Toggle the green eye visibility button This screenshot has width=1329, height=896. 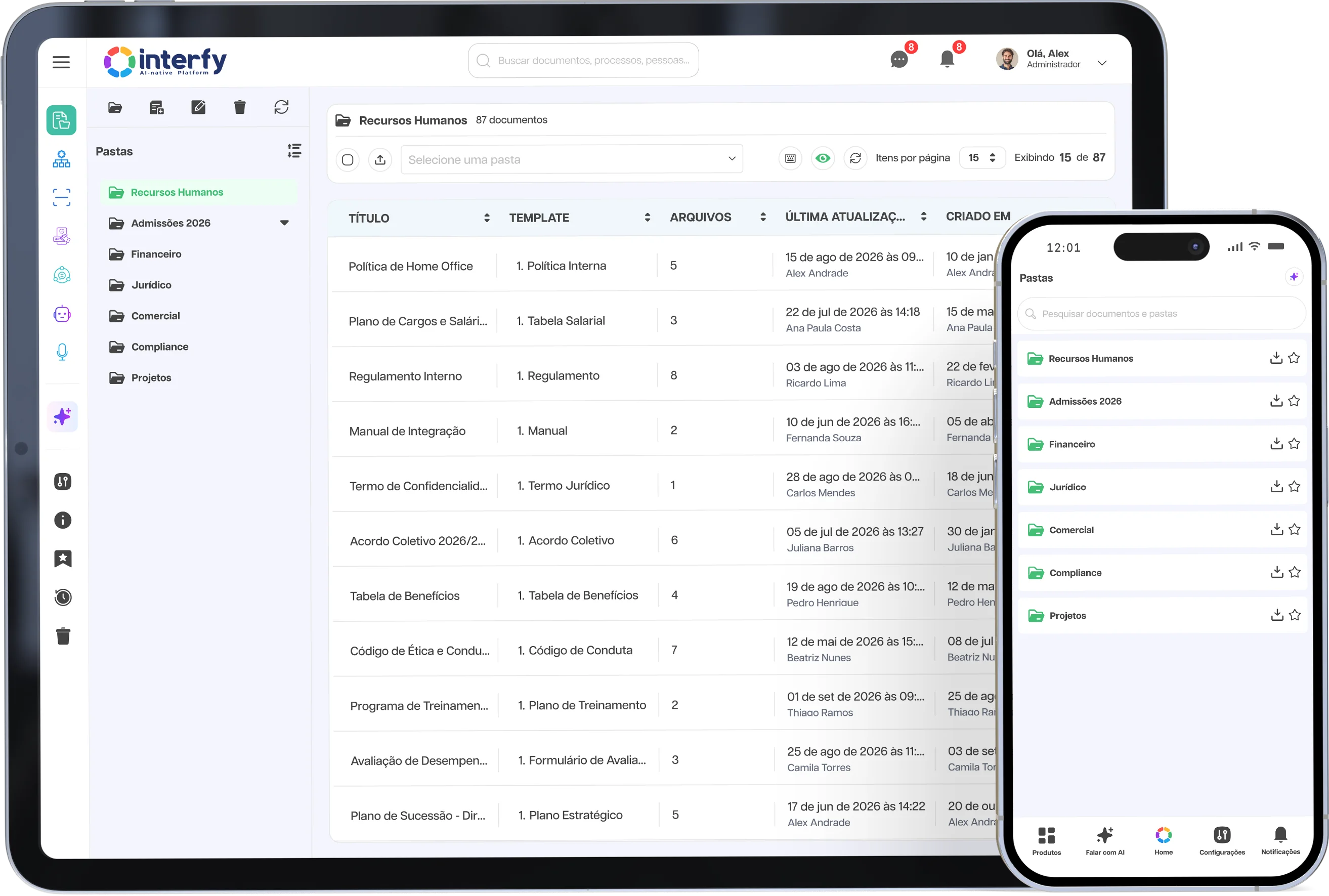click(x=823, y=158)
